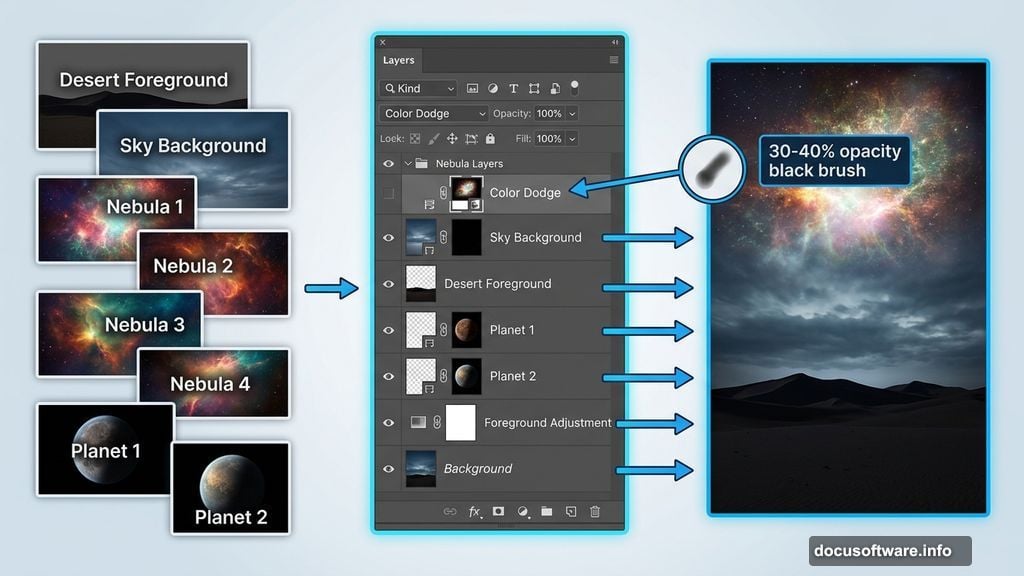Image resolution: width=1024 pixels, height=576 pixels.
Task: Click the Lock Position icon in the Lock row
Action: [453, 139]
